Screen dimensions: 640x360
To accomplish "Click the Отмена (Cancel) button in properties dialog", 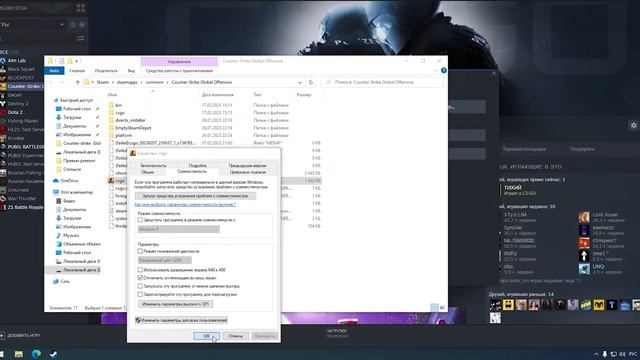I will coord(235,336).
